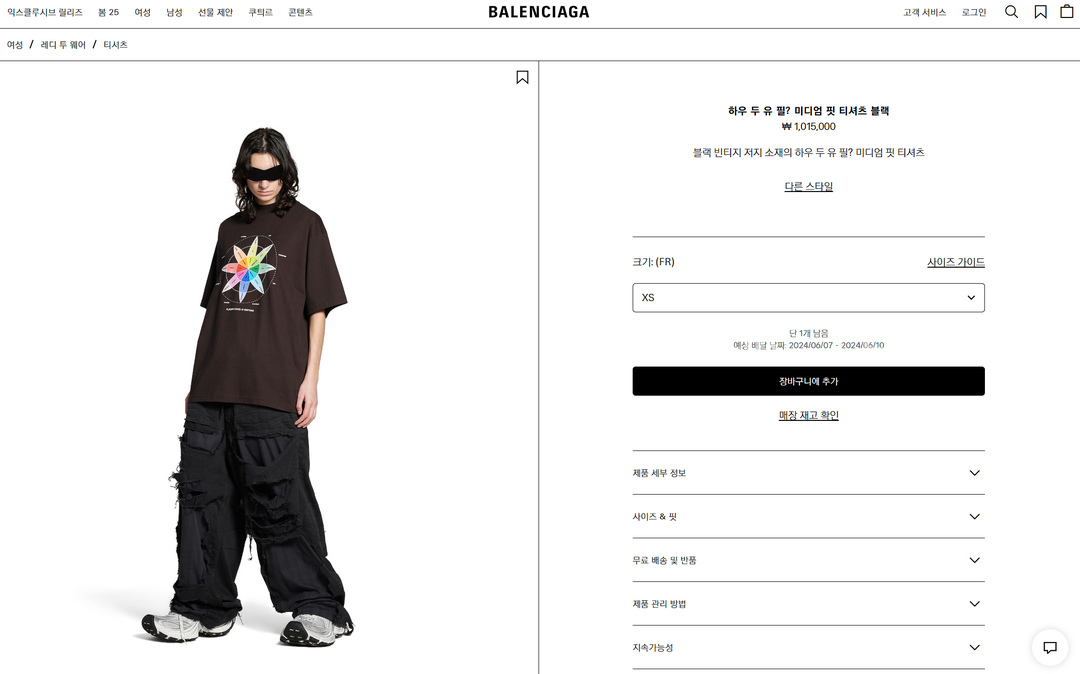The height and width of the screenshot is (674, 1080).
Task: Expand the 무료 배송 및 반품 section
Action: [x=809, y=560]
